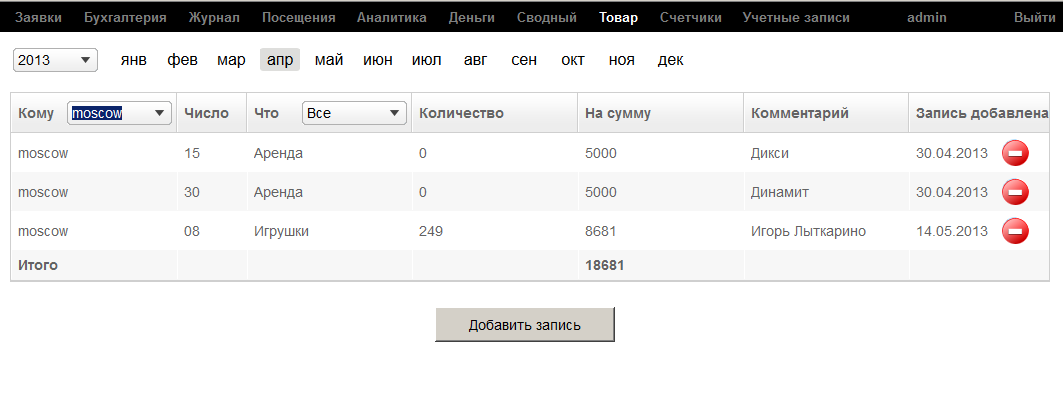Delete the Динамит row with red icon
The height and width of the screenshot is (398, 1063).
(1015, 193)
